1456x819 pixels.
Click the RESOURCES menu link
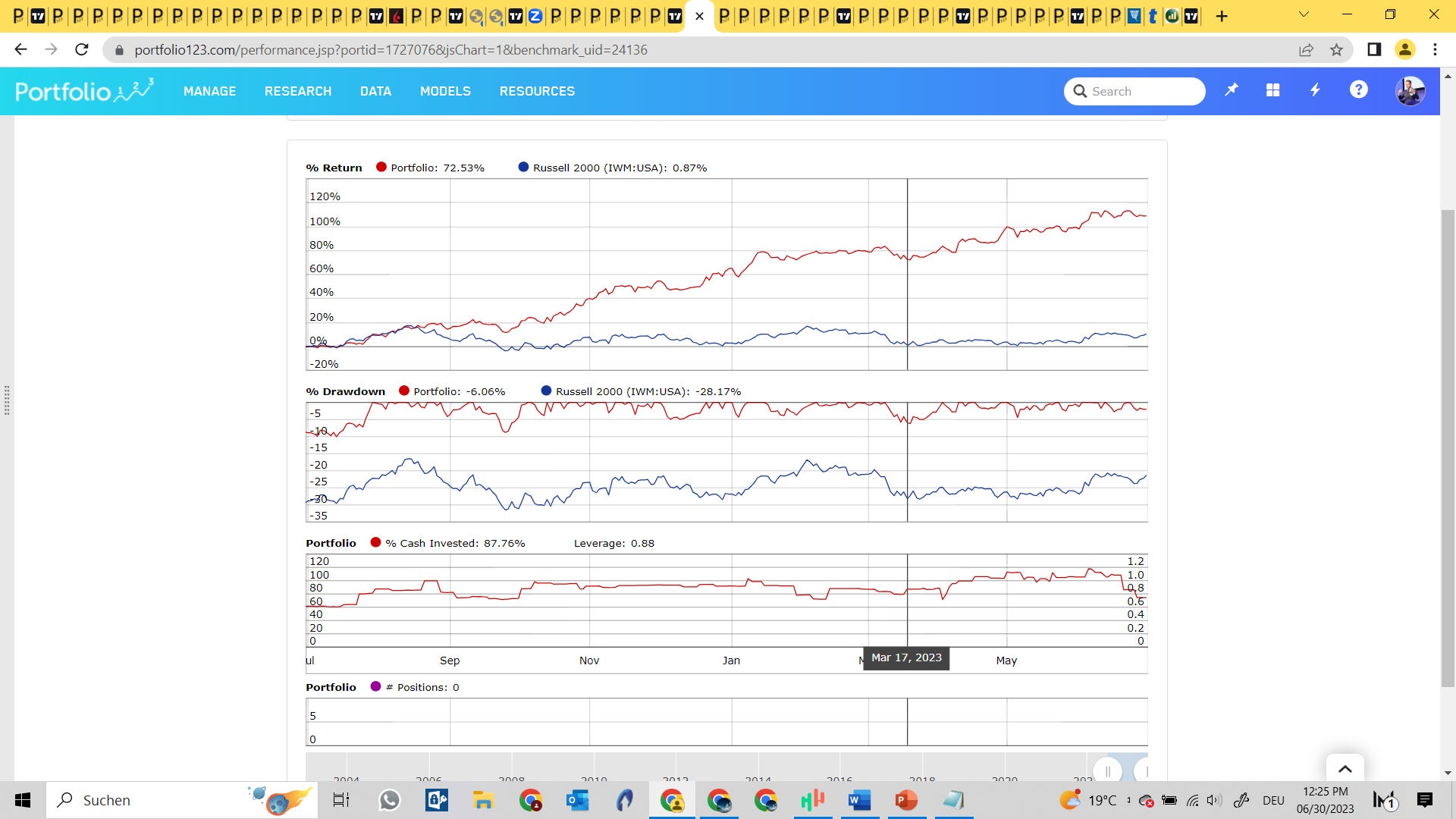[x=537, y=91]
